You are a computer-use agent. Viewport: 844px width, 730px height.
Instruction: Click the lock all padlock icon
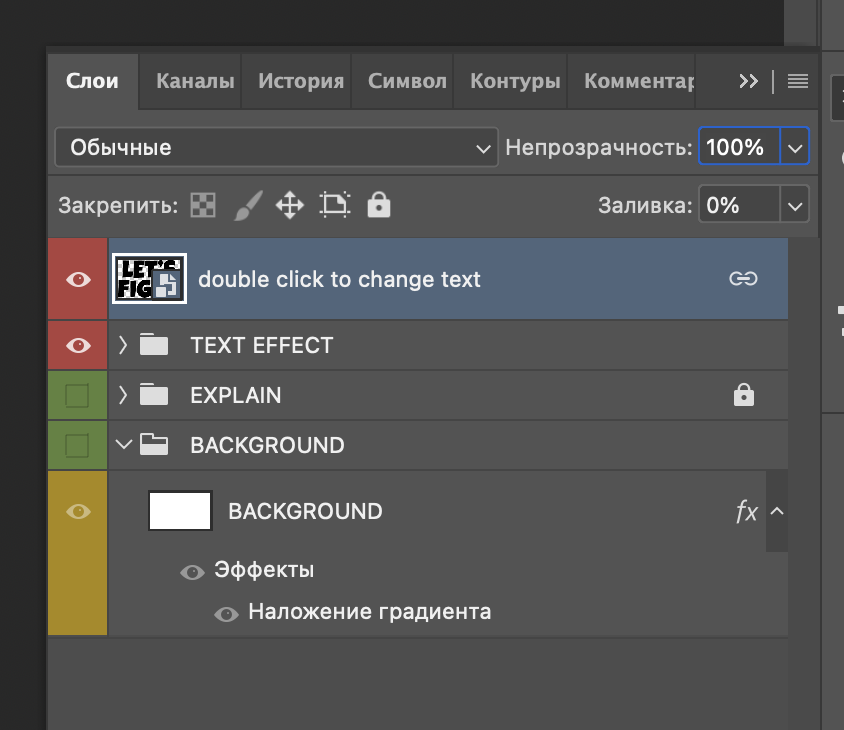click(378, 206)
